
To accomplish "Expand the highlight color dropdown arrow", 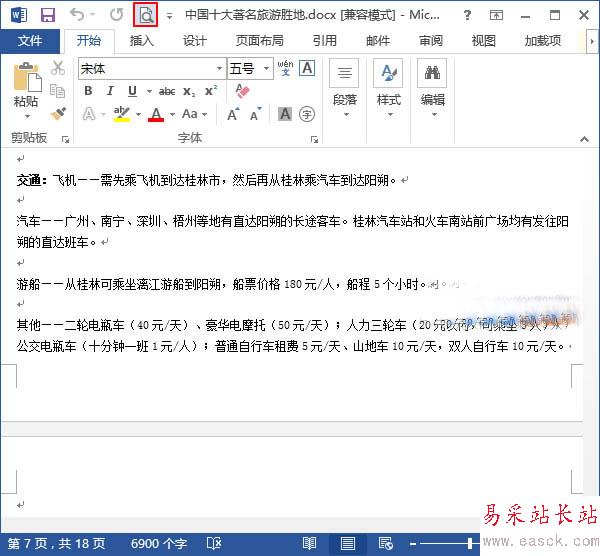I will point(138,114).
